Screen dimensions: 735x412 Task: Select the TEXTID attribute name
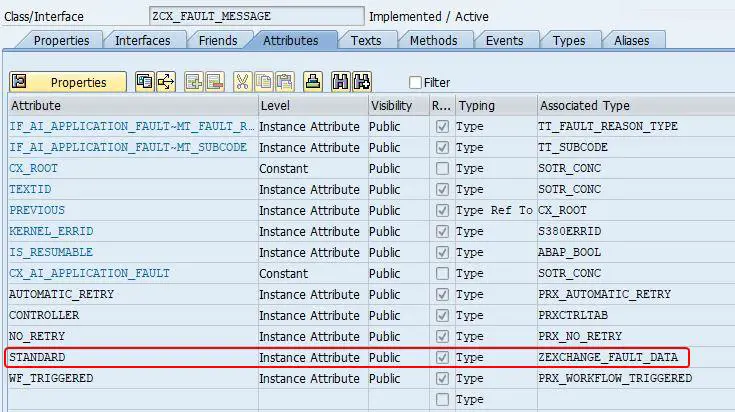click(x=30, y=189)
